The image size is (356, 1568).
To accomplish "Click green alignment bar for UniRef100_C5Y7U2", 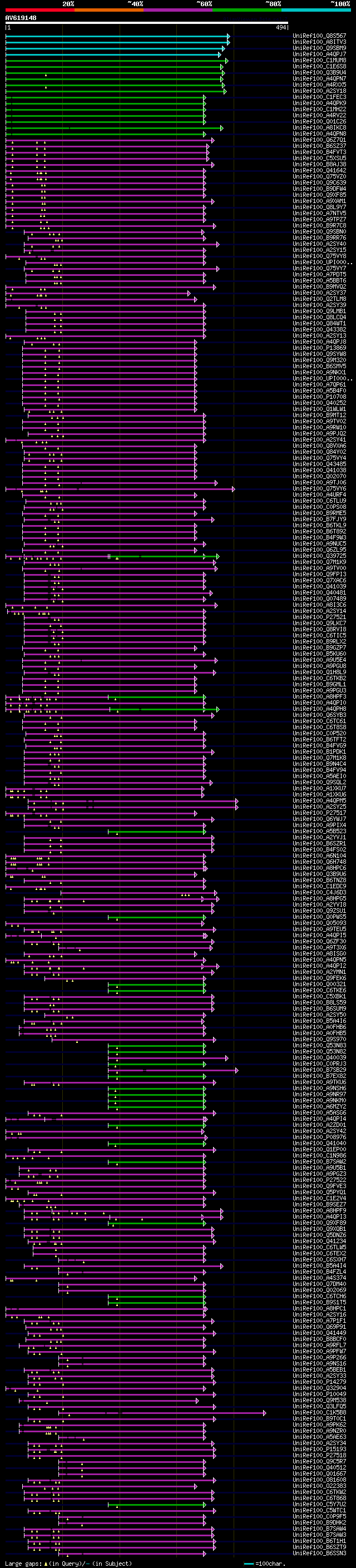I will [x=157, y=1505].
